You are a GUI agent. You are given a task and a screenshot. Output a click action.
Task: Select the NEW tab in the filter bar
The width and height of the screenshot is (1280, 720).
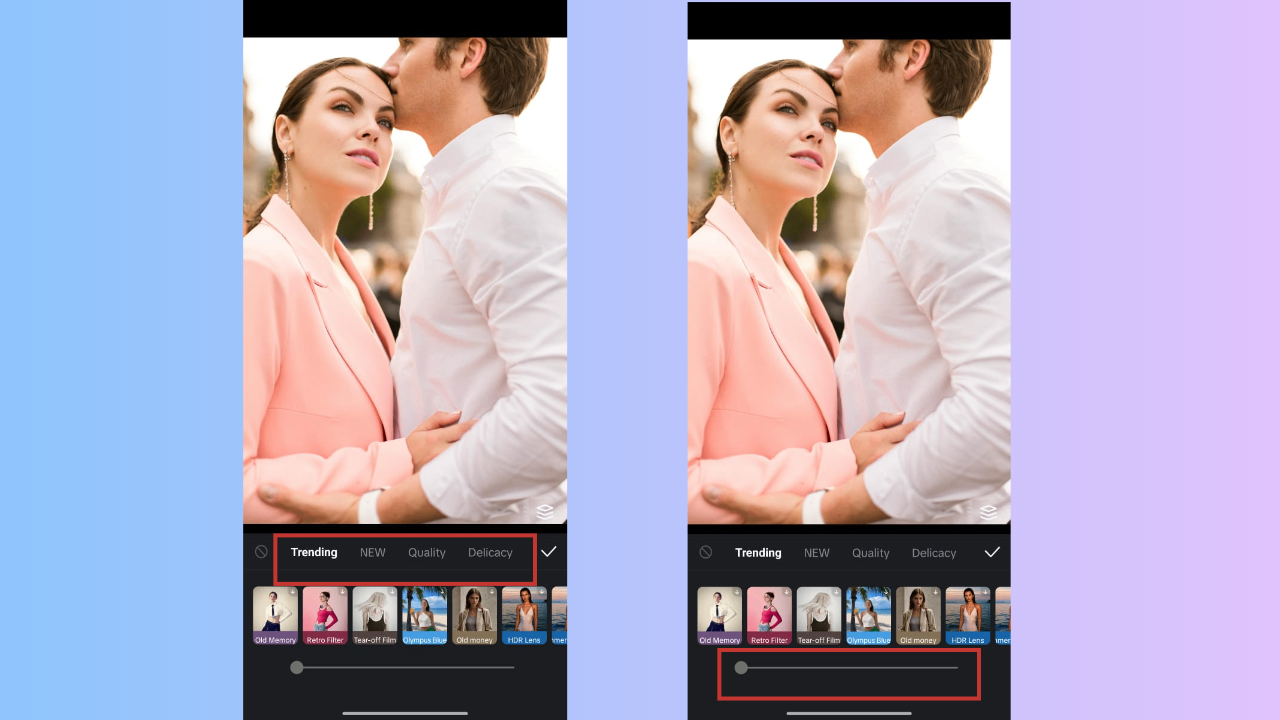372,552
